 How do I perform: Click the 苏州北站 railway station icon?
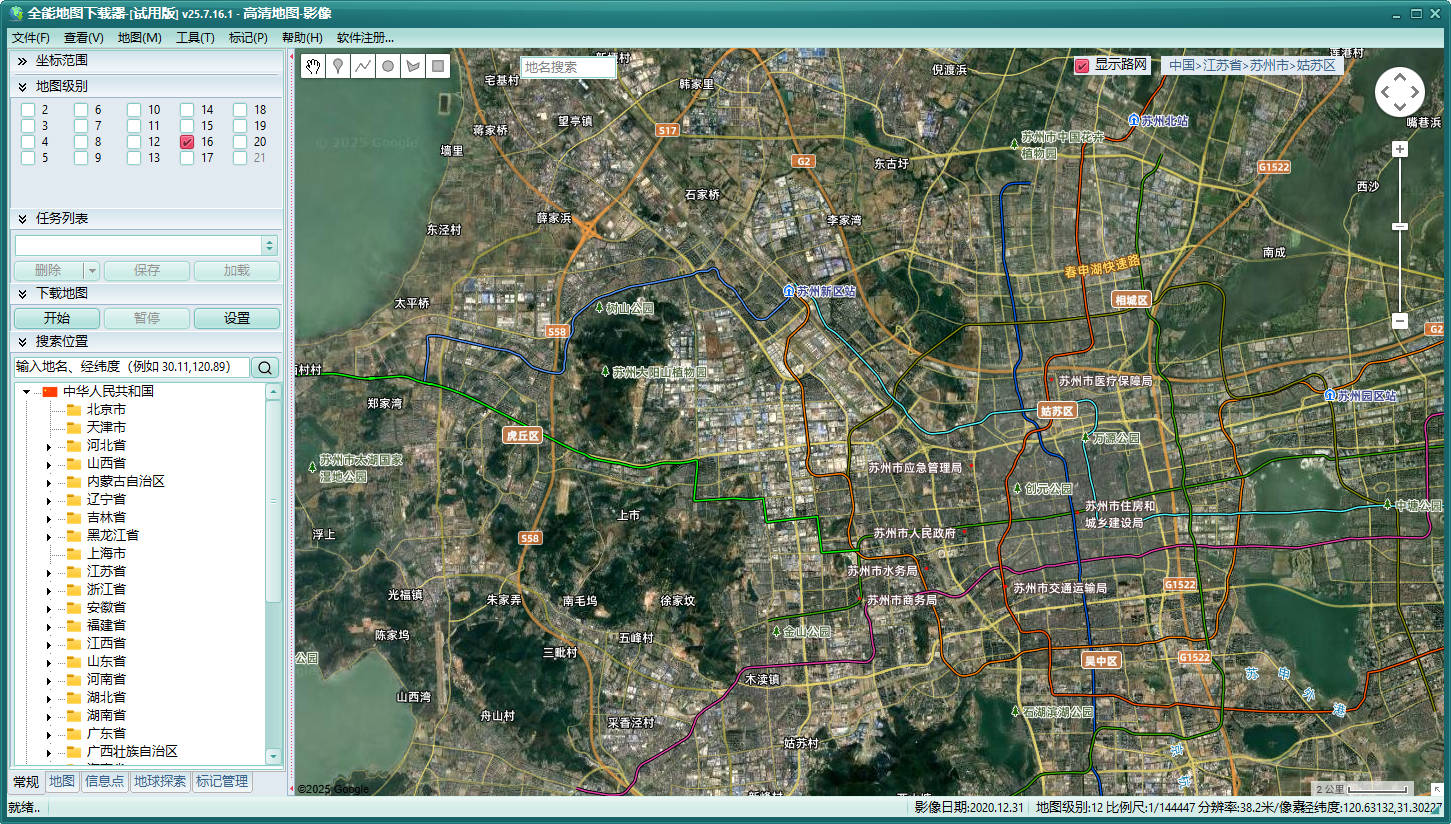pyautogui.click(x=1133, y=120)
